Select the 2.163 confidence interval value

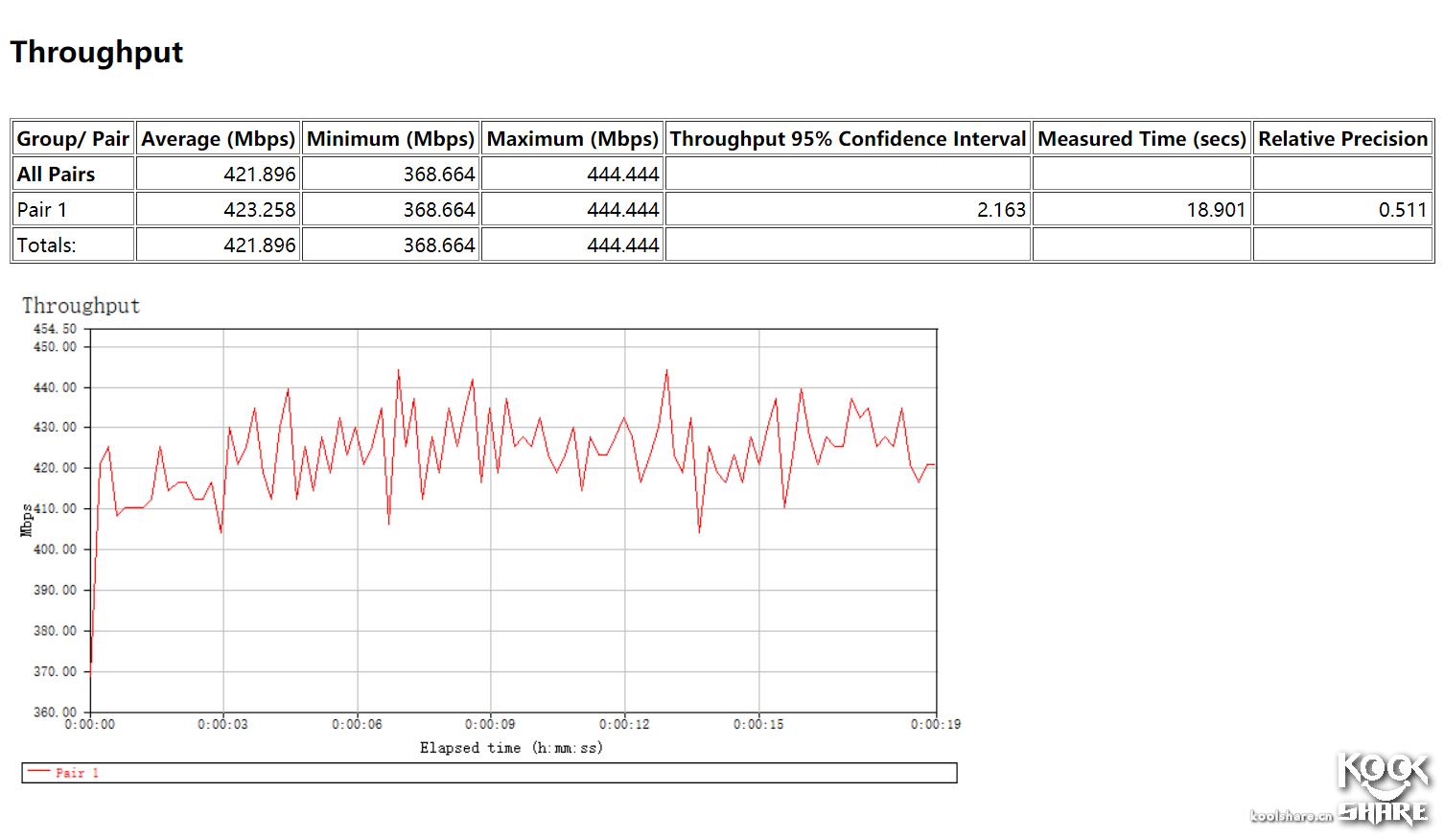pos(1002,208)
